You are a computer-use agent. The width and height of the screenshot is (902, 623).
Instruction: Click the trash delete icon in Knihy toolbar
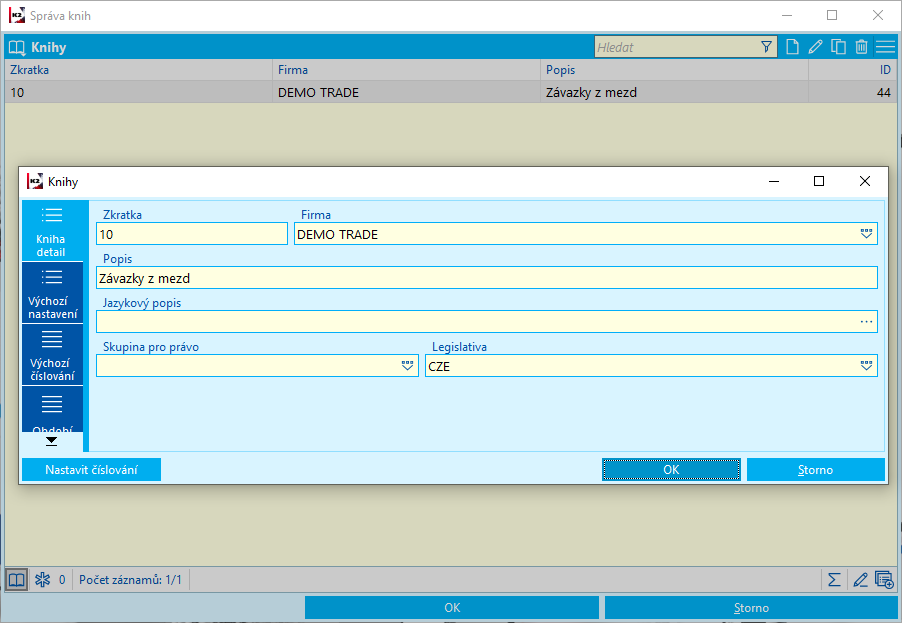861,47
